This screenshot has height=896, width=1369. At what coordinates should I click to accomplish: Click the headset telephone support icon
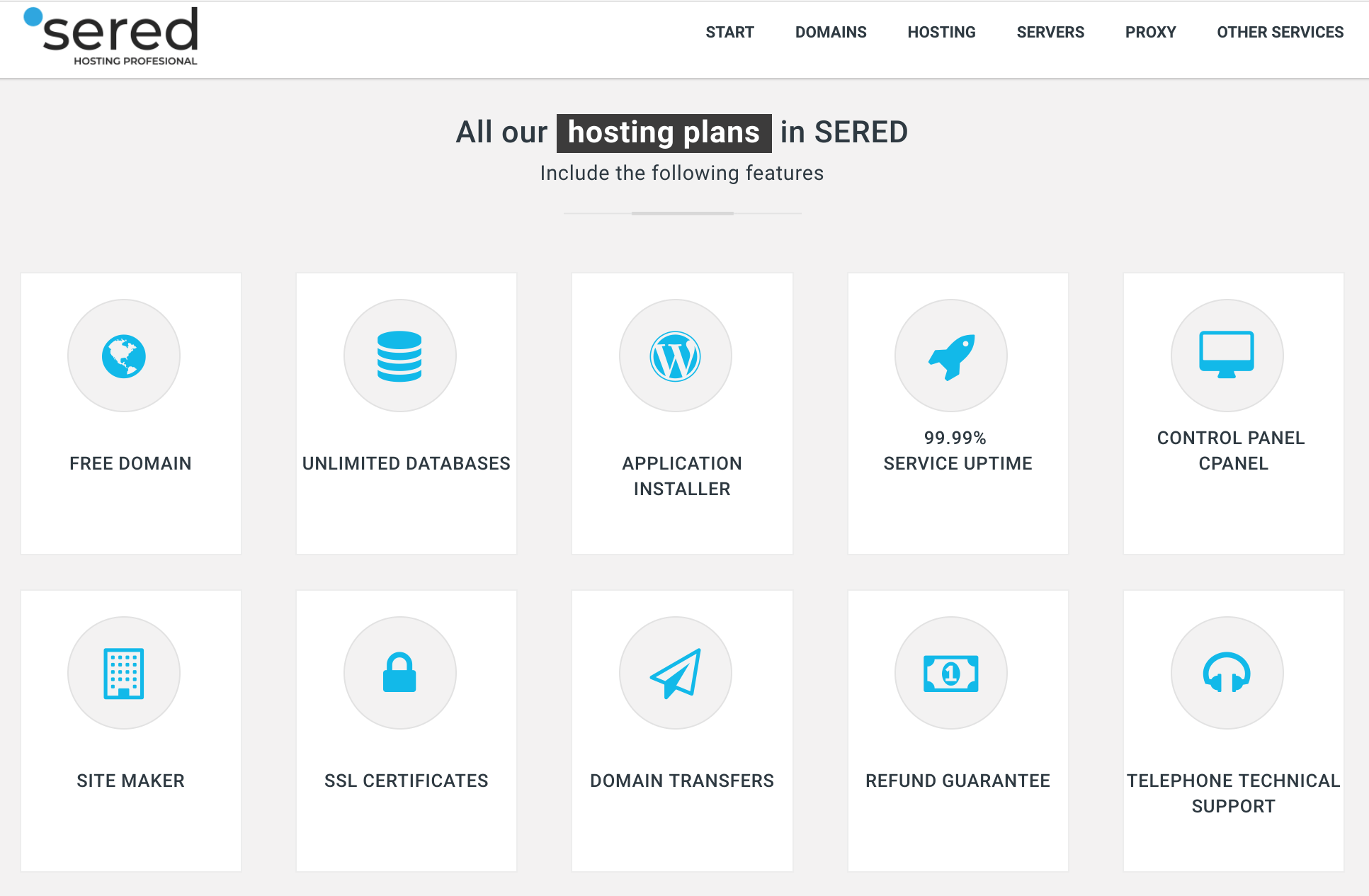pos(1227,672)
